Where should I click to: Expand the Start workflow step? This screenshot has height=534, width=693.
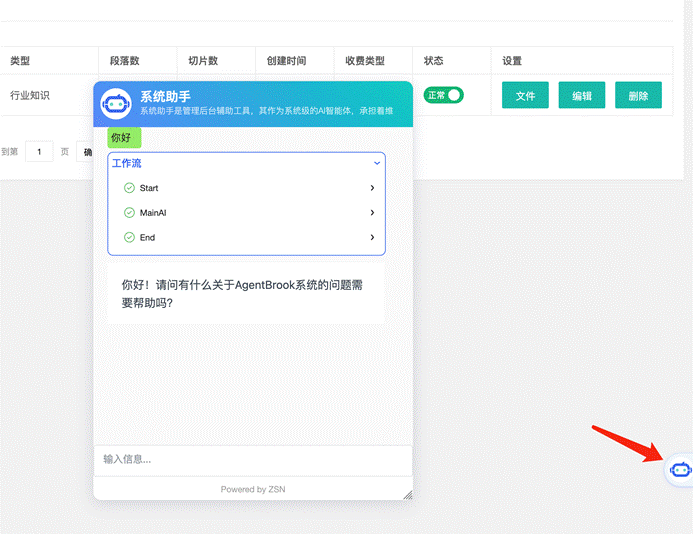click(x=372, y=188)
